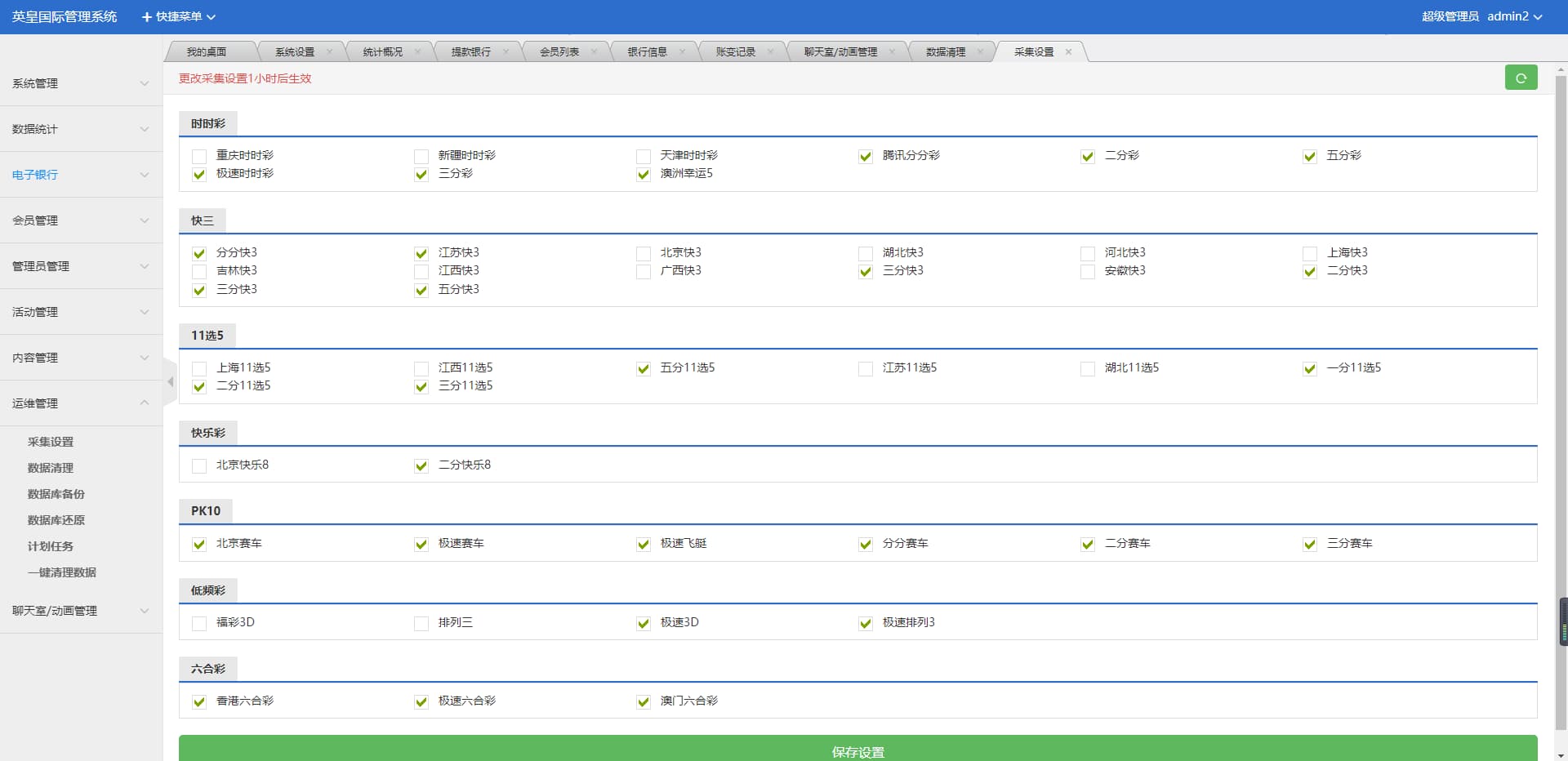
Task: Click the plus icon beside 快捷菜单
Action: (x=147, y=17)
